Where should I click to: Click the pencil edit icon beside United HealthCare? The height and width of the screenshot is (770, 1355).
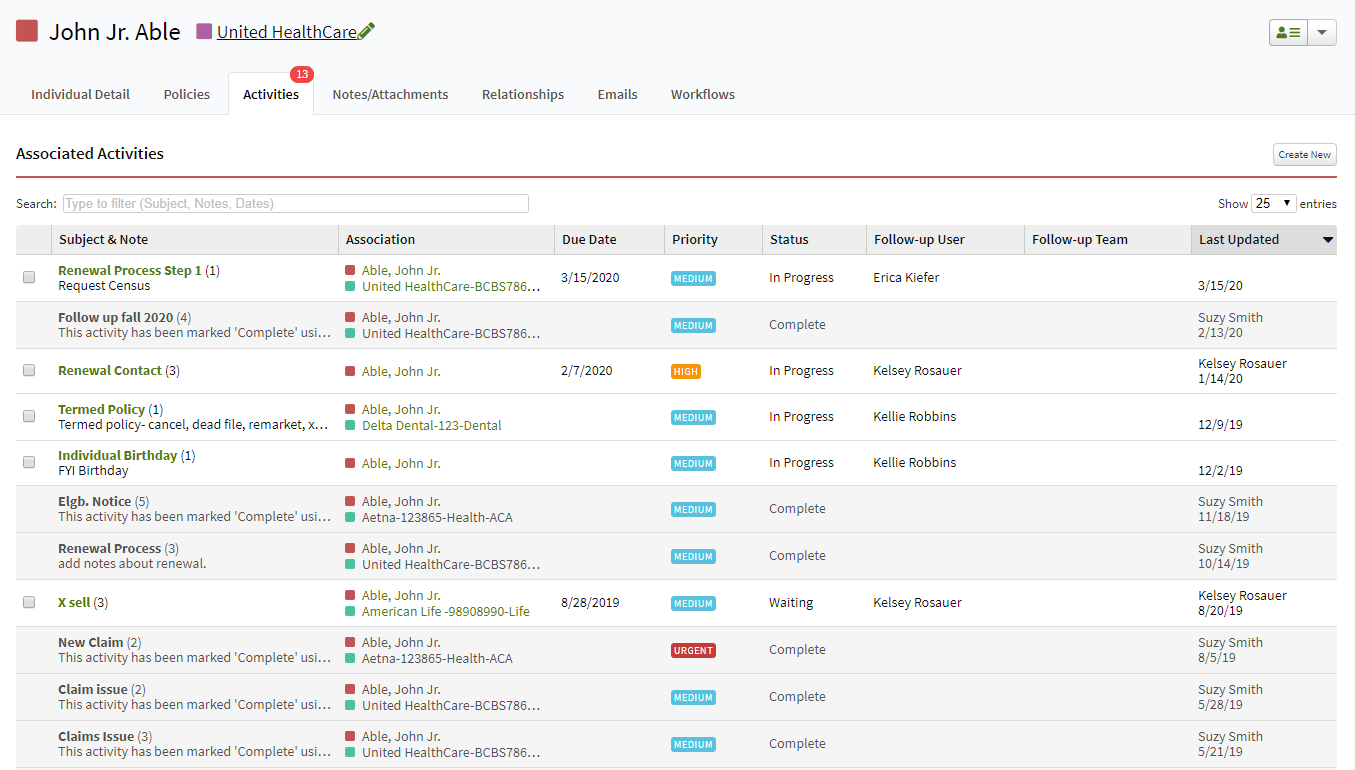click(366, 31)
